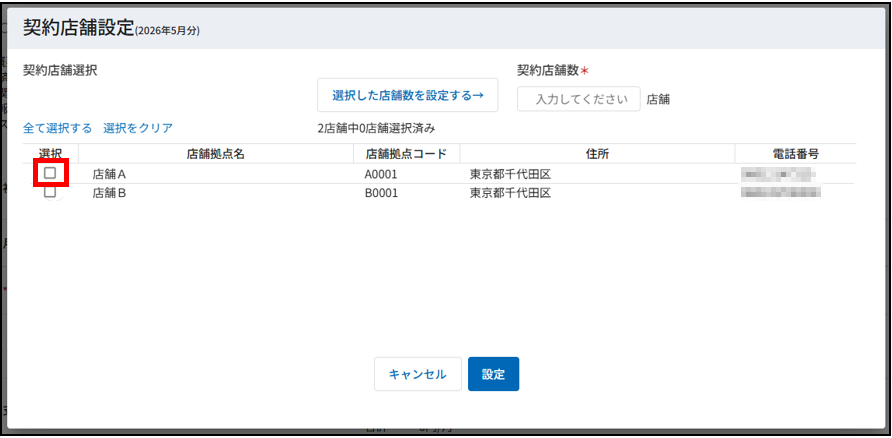
Task: Focus the 契約店舗数 input field
Action: pos(579,99)
